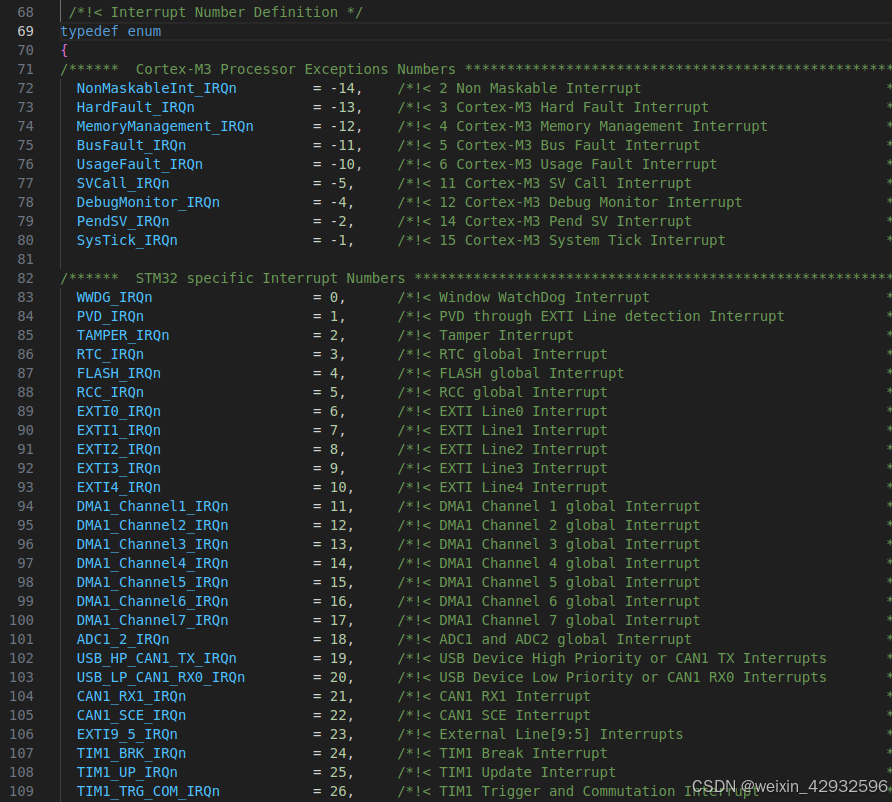
Task: Click RTC_IRQn identifier
Action: 110,354
